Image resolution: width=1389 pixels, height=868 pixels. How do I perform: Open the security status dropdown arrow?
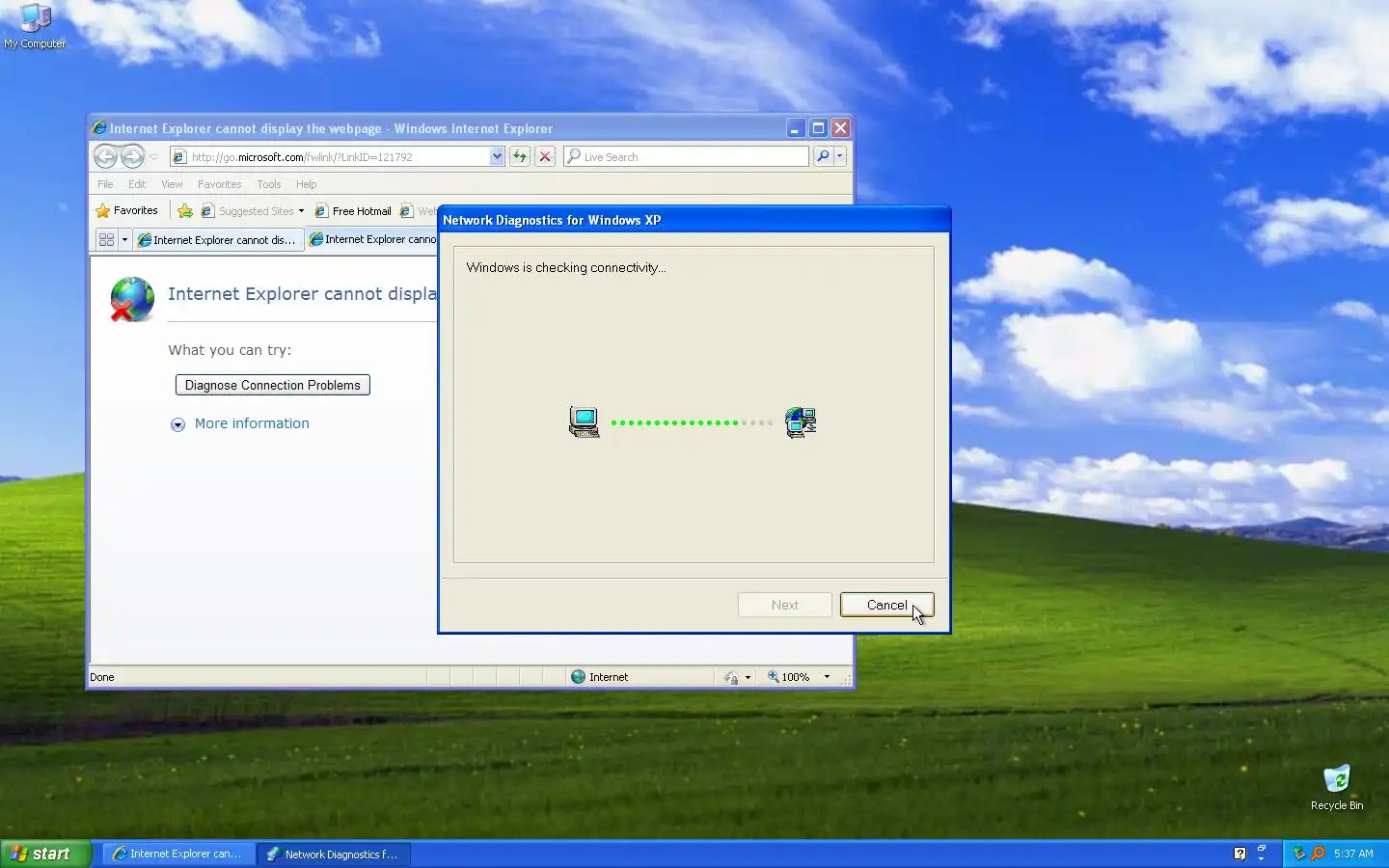[748, 677]
